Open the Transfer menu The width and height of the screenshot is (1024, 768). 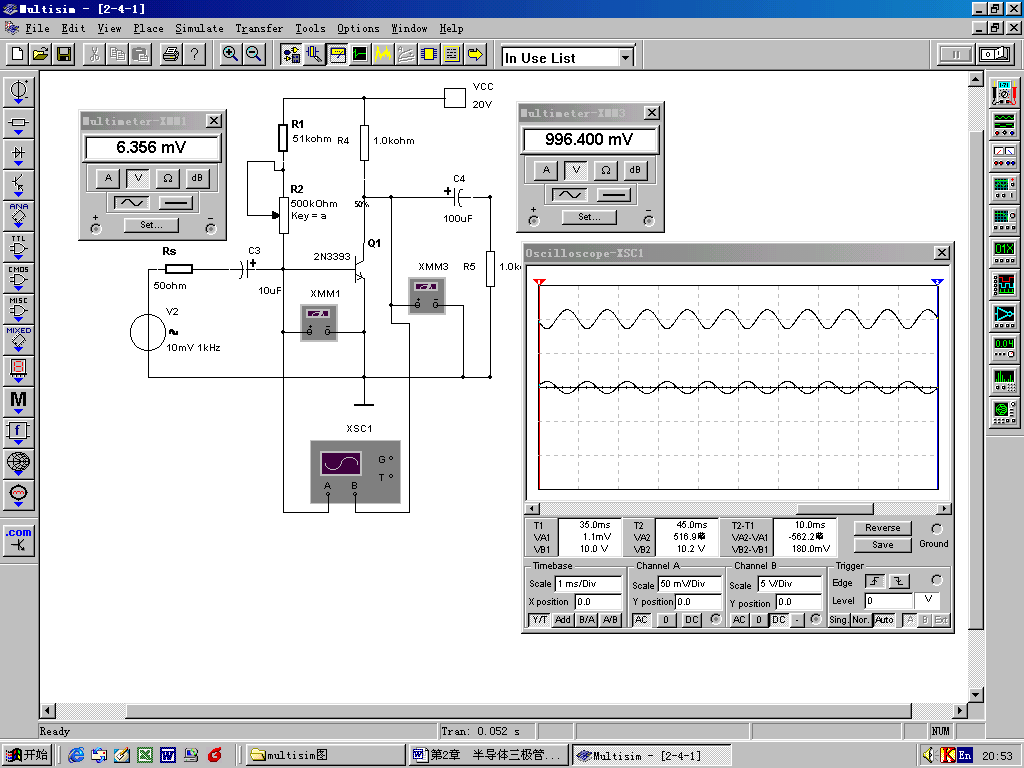(x=259, y=28)
